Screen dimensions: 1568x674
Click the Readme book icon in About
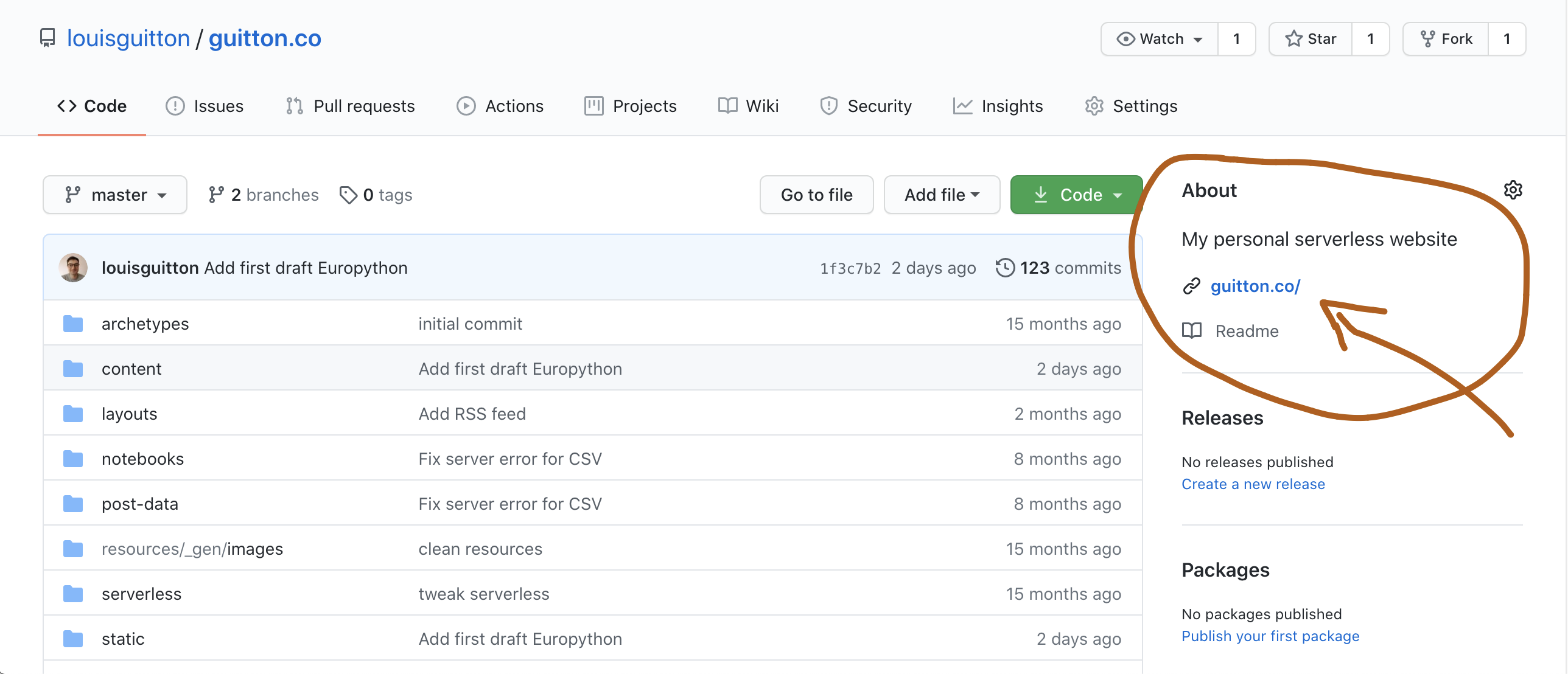point(1192,331)
